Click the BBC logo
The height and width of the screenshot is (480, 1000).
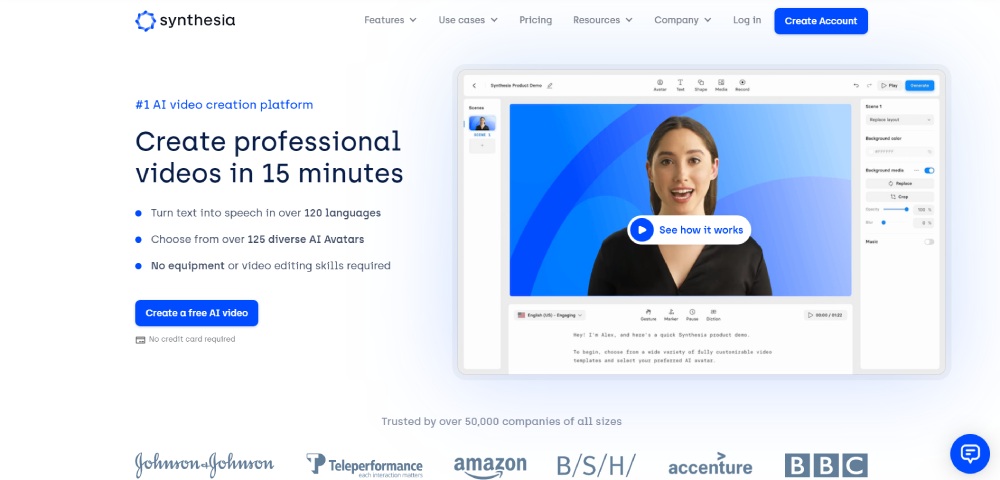826,465
